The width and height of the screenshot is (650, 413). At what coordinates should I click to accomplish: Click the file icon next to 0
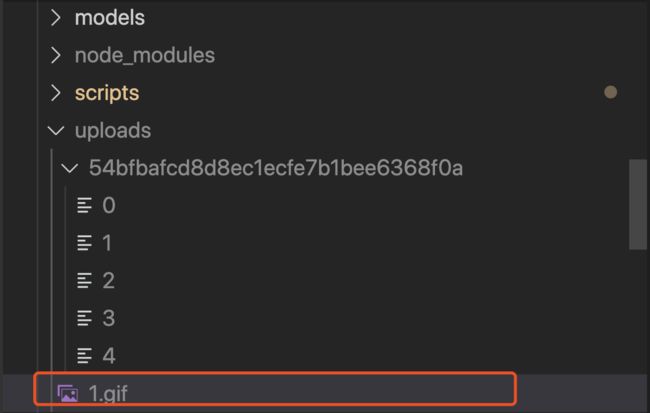point(84,205)
